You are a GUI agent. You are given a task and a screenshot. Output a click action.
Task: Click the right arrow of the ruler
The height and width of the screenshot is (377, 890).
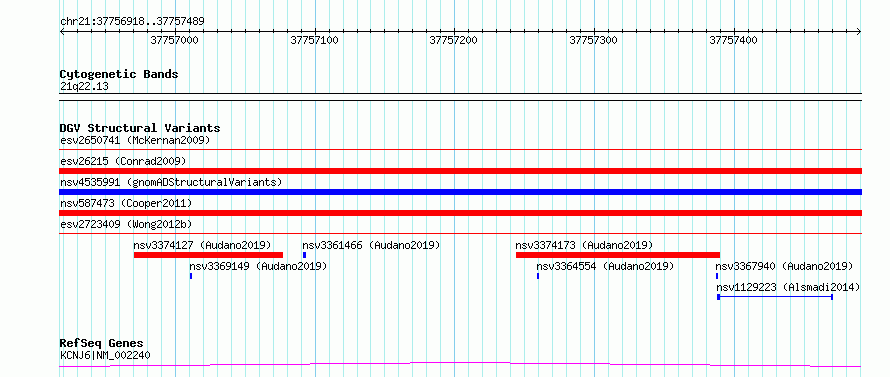click(x=859, y=32)
